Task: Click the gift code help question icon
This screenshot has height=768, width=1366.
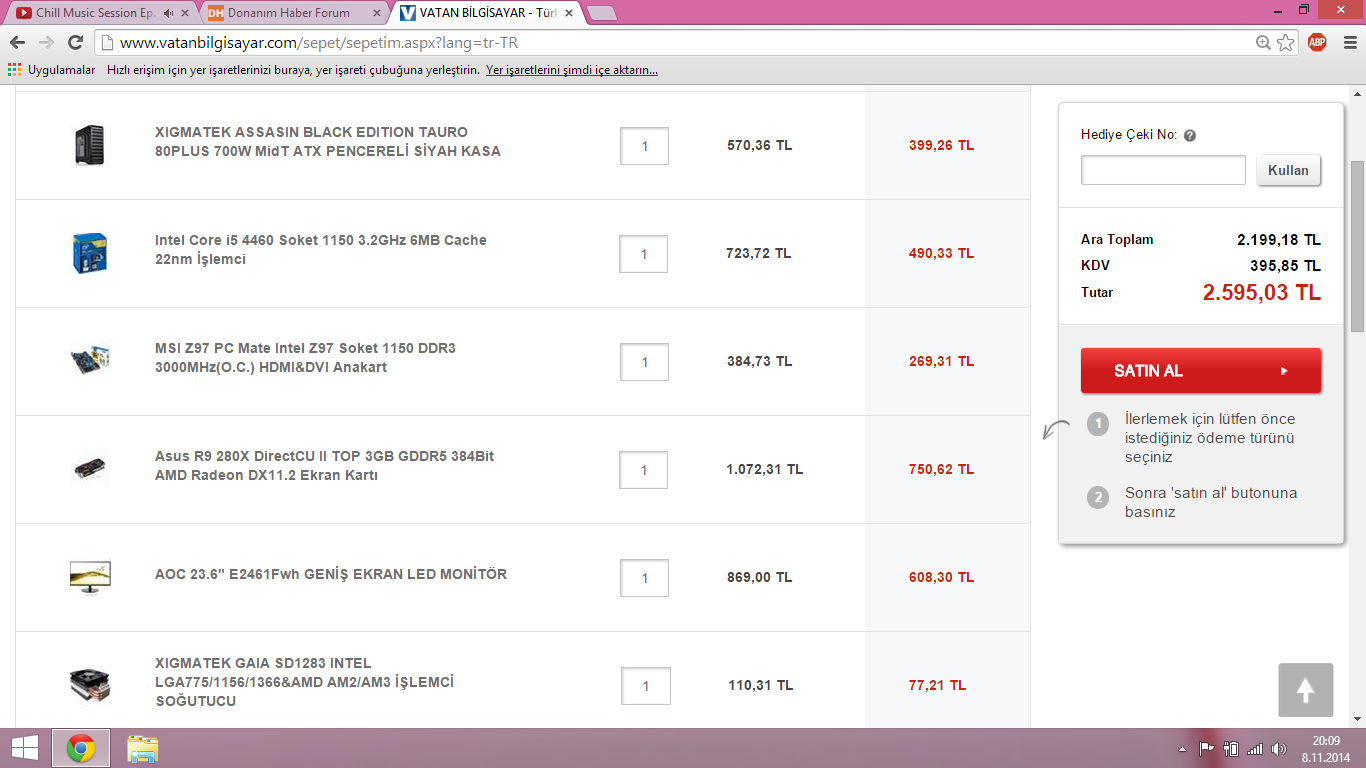Action: [x=1190, y=135]
